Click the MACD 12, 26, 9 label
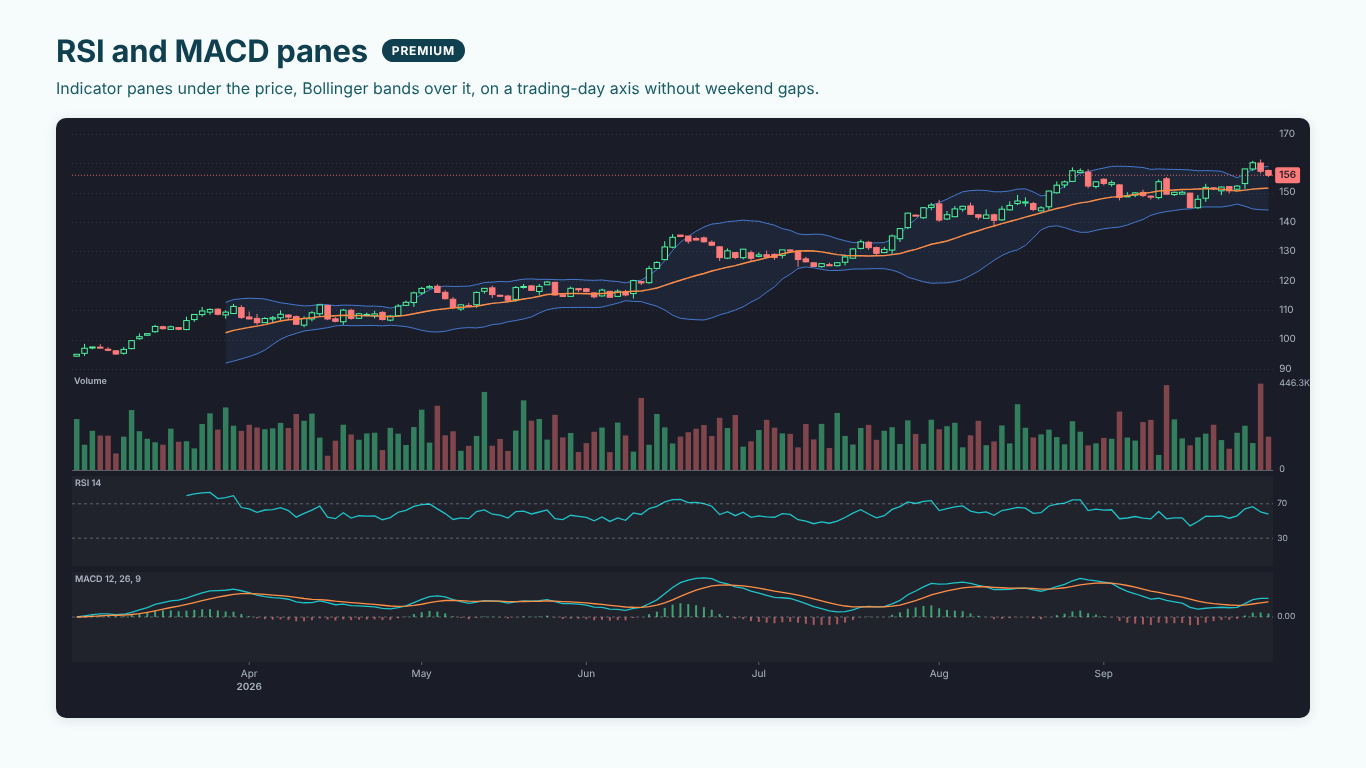Screen dimensions: 1366x768 (x=108, y=579)
